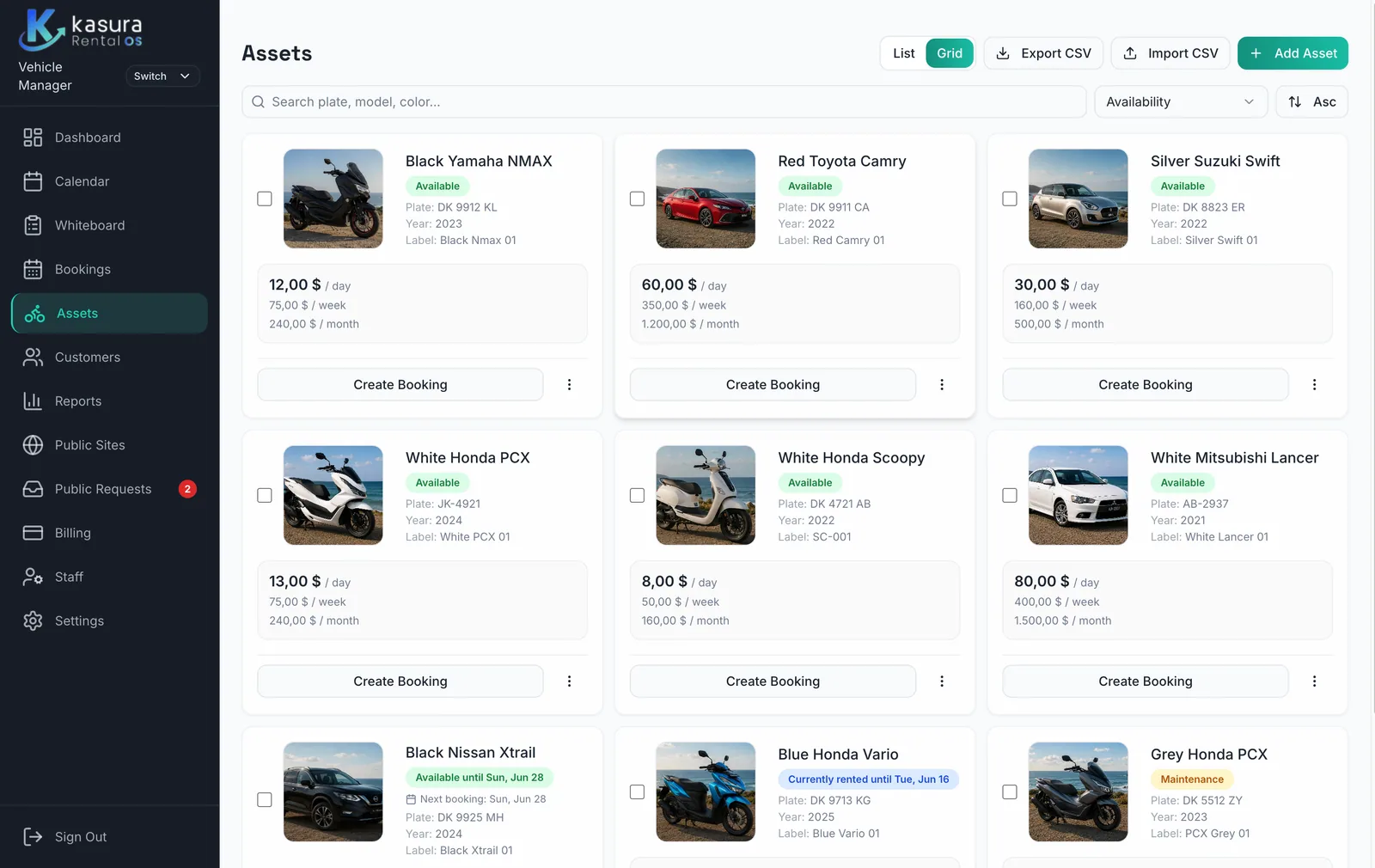Click the Sign Out arrow icon

[x=33, y=837]
